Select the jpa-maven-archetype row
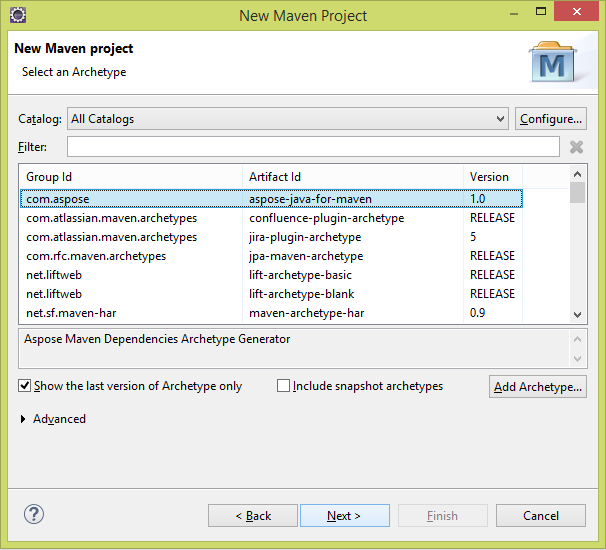This screenshot has width=606, height=550. pyautogui.click(x=271, y=256)
